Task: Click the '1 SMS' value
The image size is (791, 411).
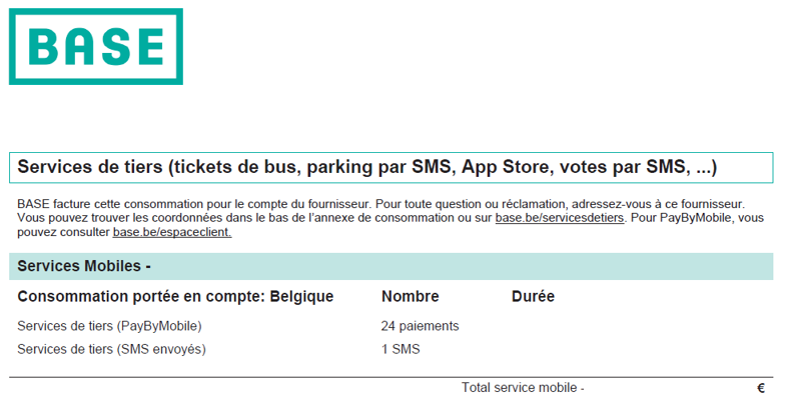Action: click(401, 349)
